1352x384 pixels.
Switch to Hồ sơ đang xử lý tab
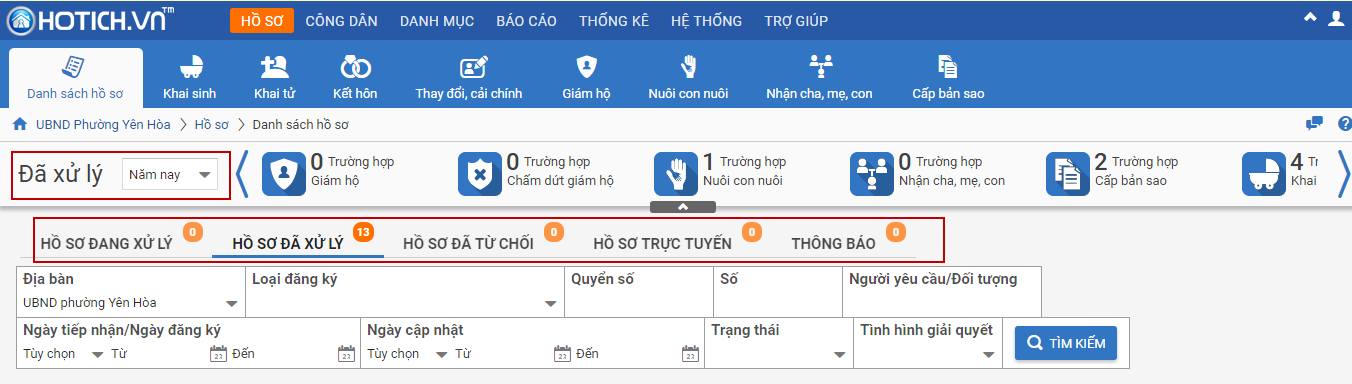coord(106,243)
